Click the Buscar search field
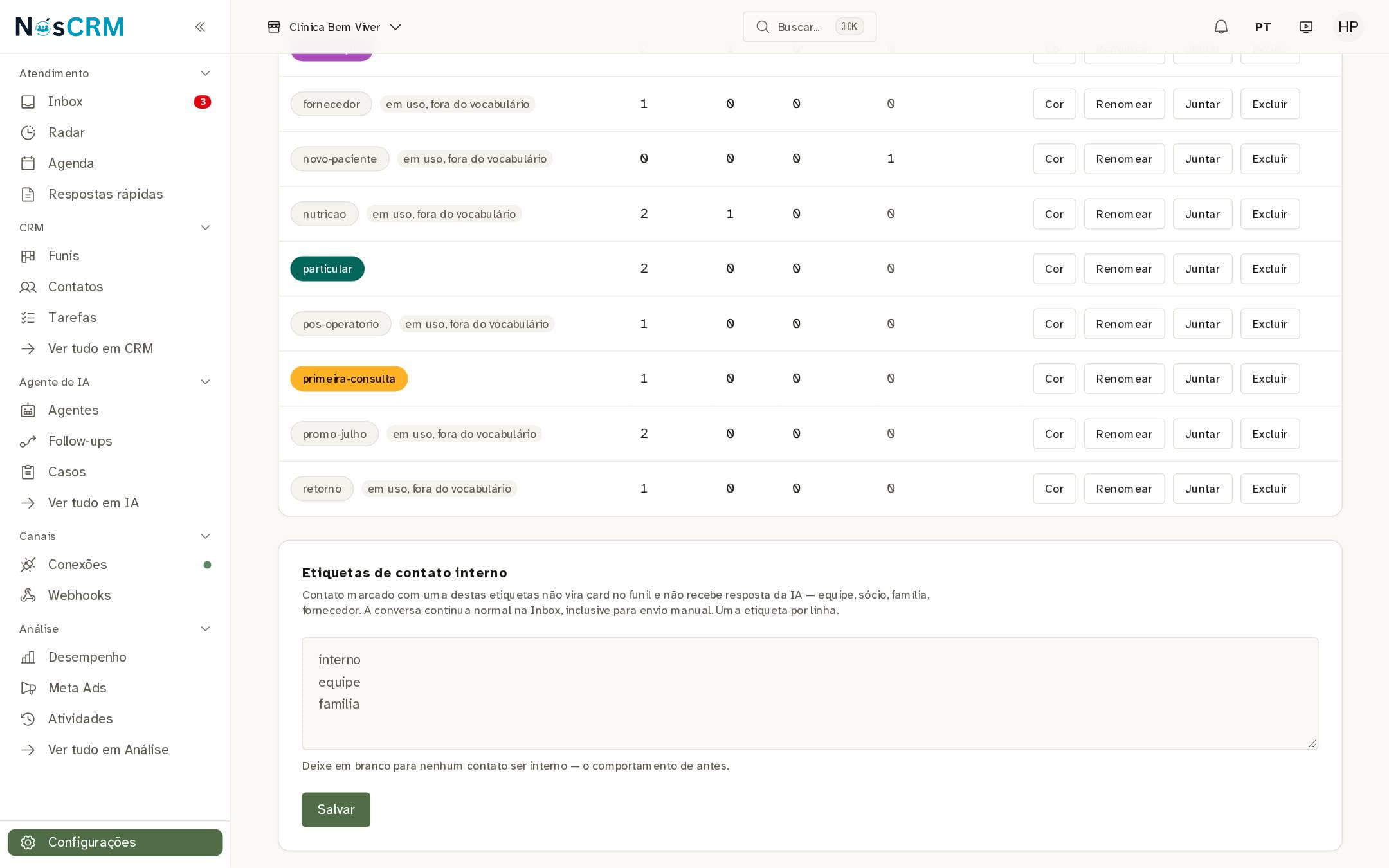The height and width of the screenshot is (868, 1389). (x=809, y=26)
